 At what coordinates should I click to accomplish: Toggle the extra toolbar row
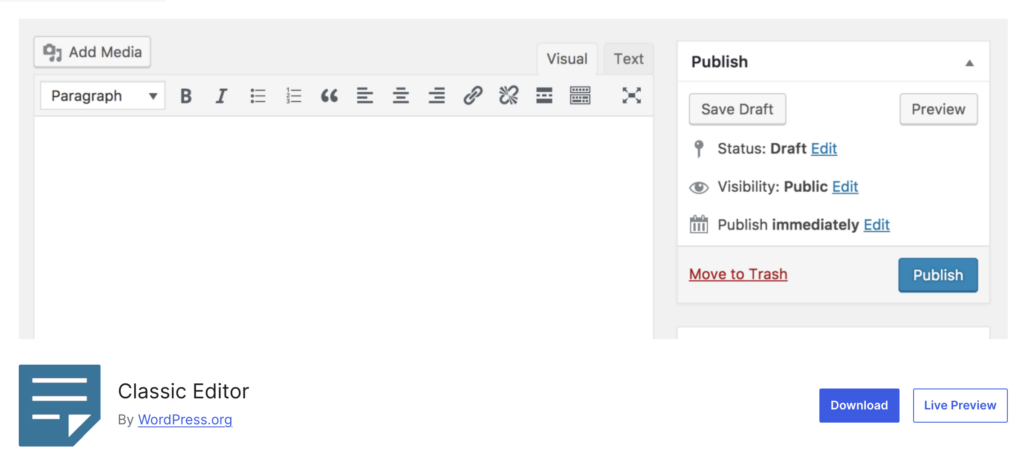coord(580,96)
